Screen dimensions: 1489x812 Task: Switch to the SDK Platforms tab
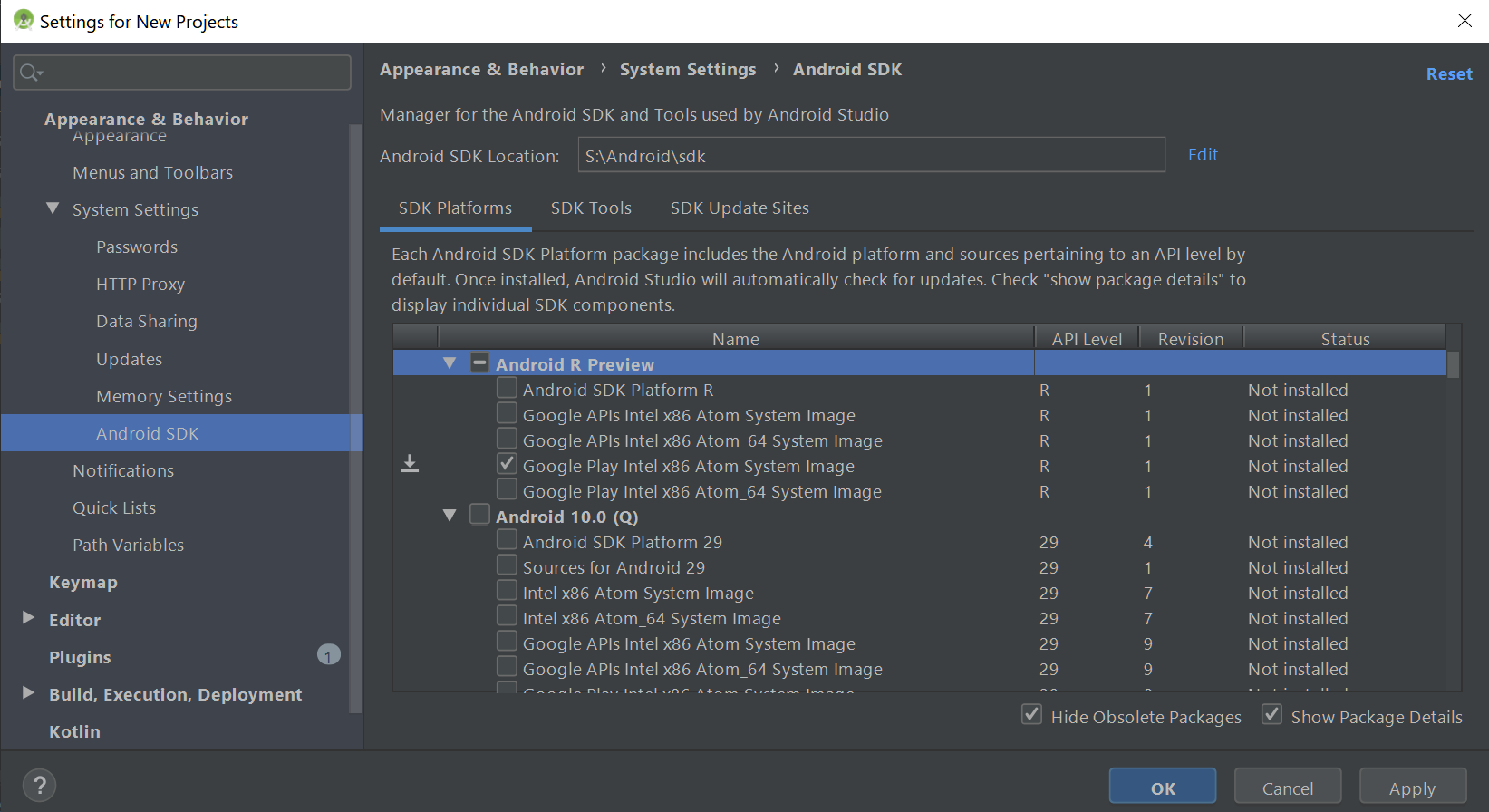tap(455, 208)
